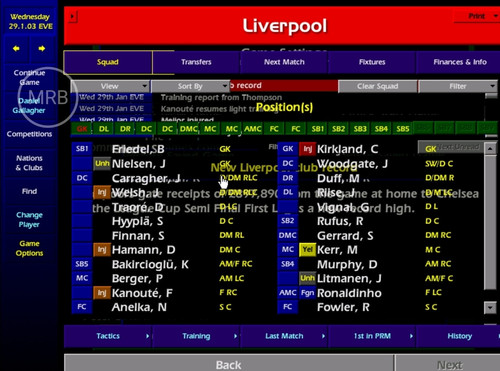Screen dimensions: 500x371
Task: Select player Berger, P
Action: (x=137, y=278)
